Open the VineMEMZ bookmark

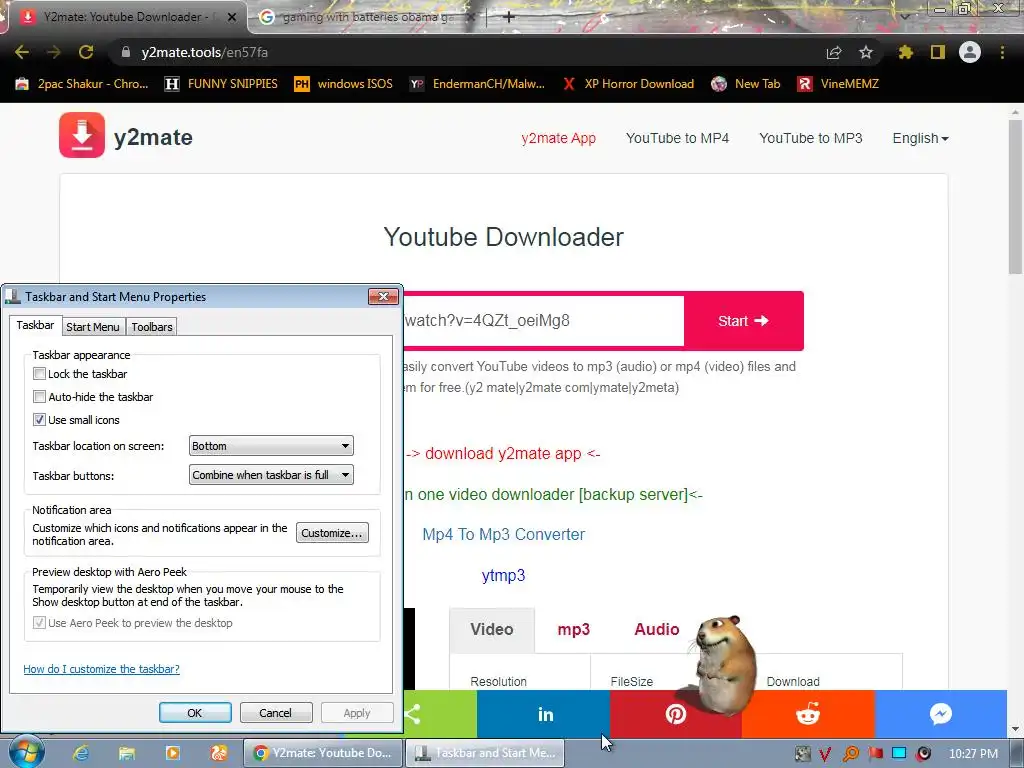(838, 84)
